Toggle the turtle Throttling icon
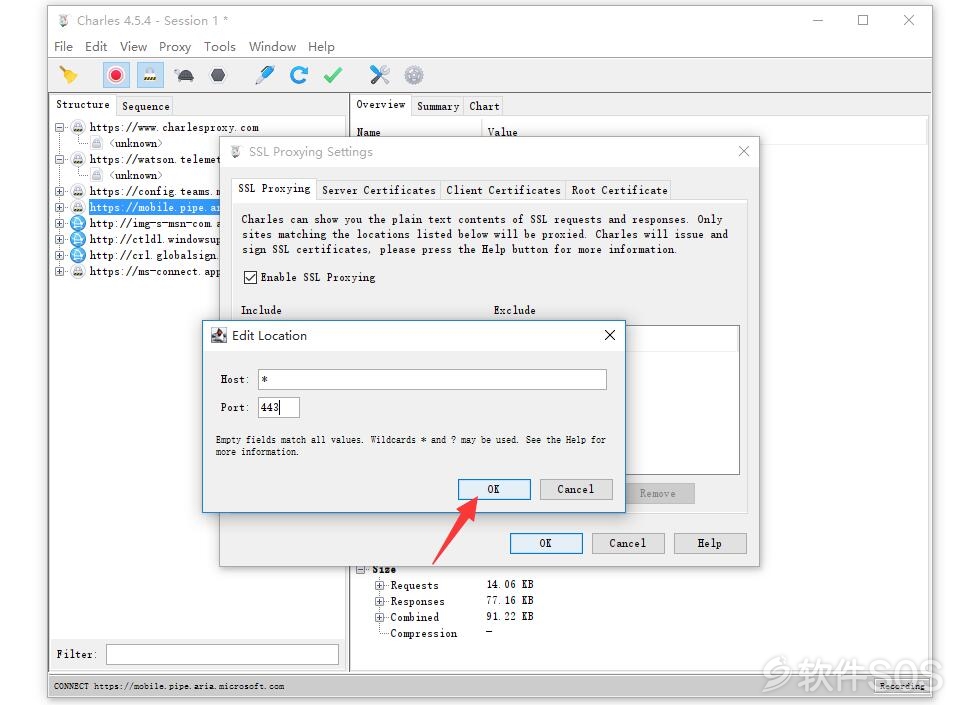The image size is (958, 705). [184, 75]
